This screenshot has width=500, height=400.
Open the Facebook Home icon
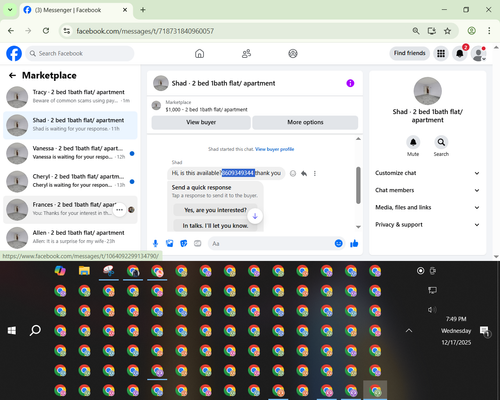click(199, 53)
